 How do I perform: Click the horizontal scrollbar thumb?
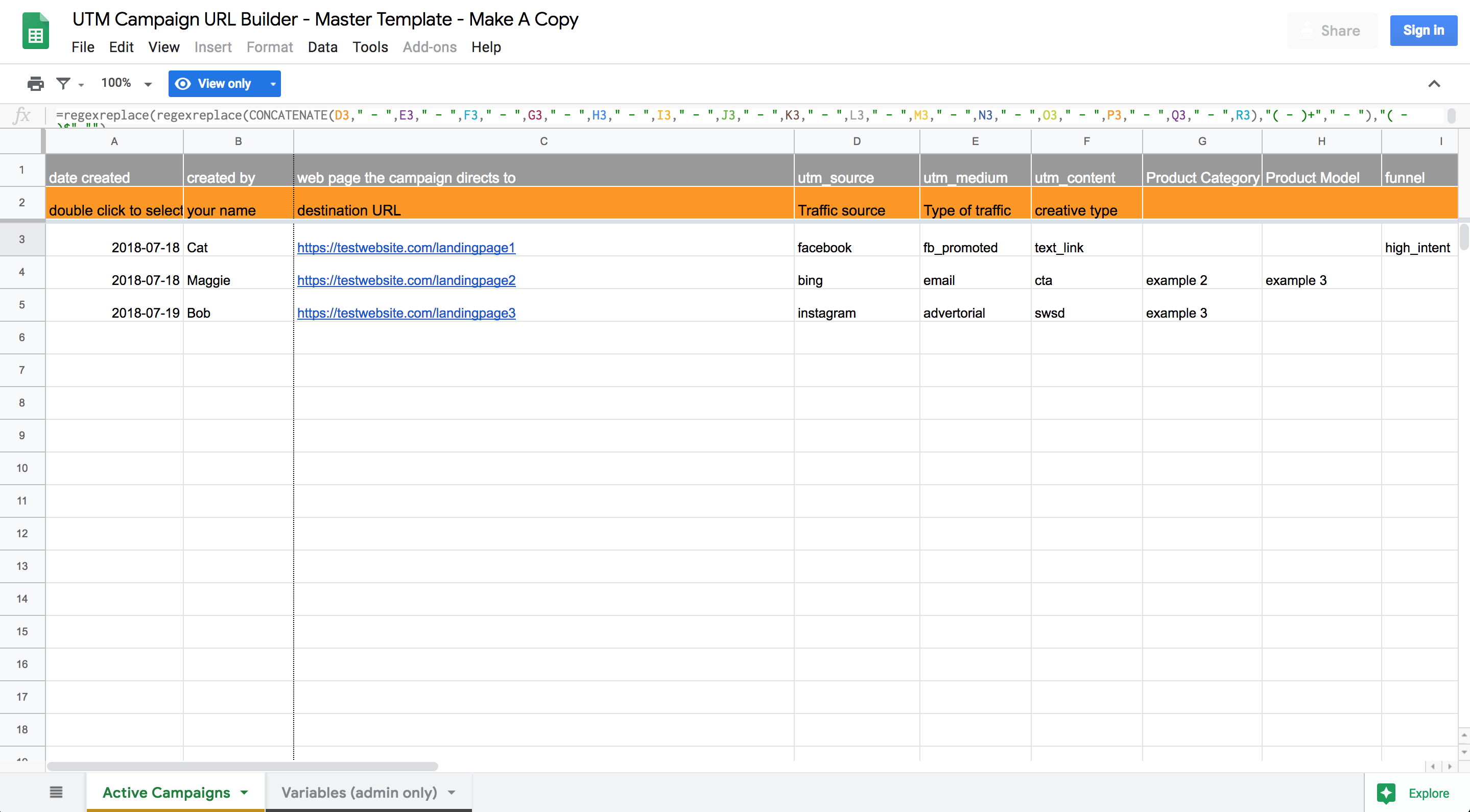click(242, 767)
